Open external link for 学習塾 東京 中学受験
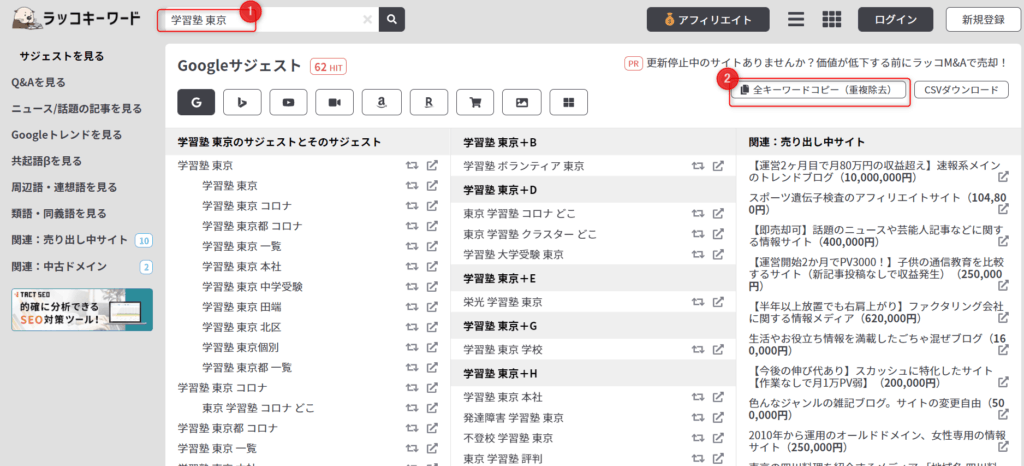This screenshot has height=466, width=1024. [432, 286]
